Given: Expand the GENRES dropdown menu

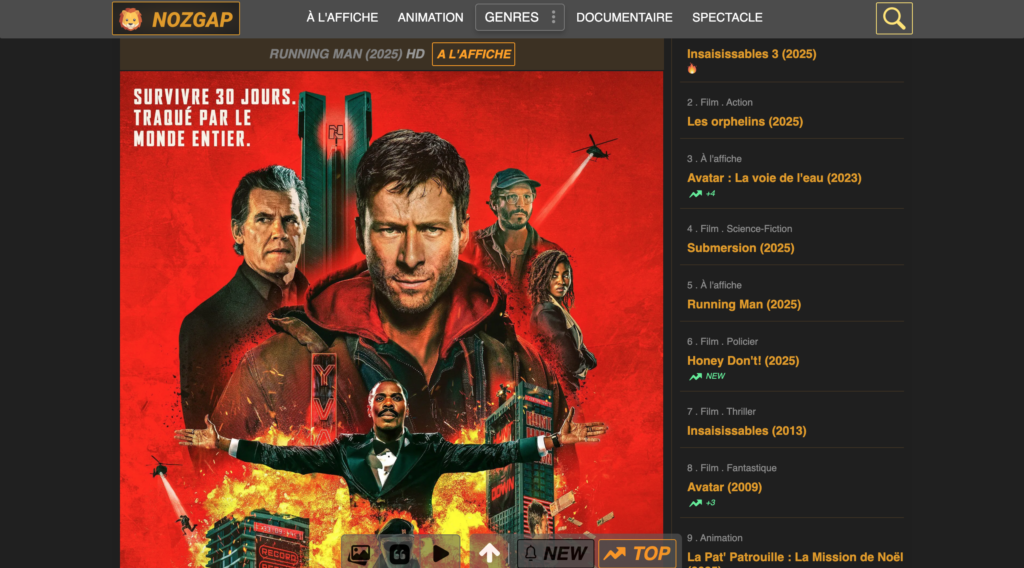Looking at the screenshot, I should pyautogui.click(x=511, y=17).
